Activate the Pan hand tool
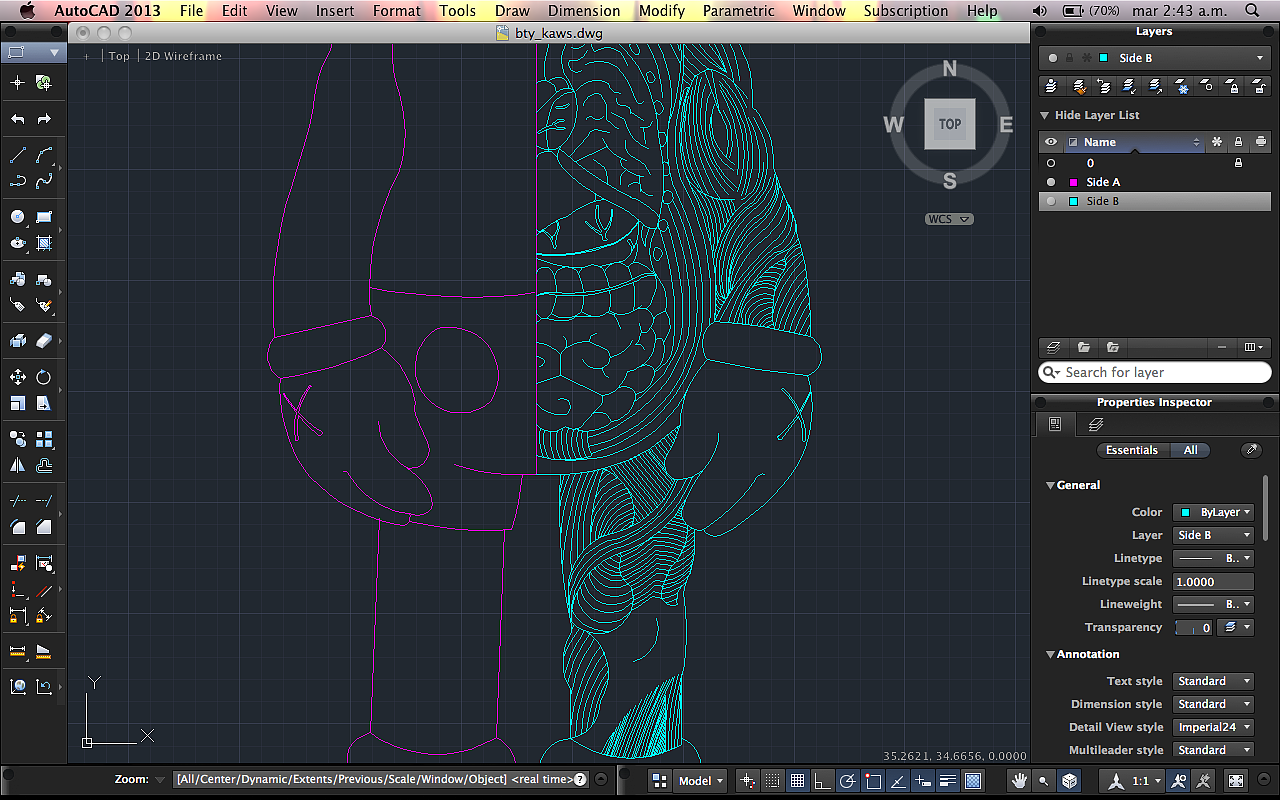1280x800 pixels. coord(1019,780)
